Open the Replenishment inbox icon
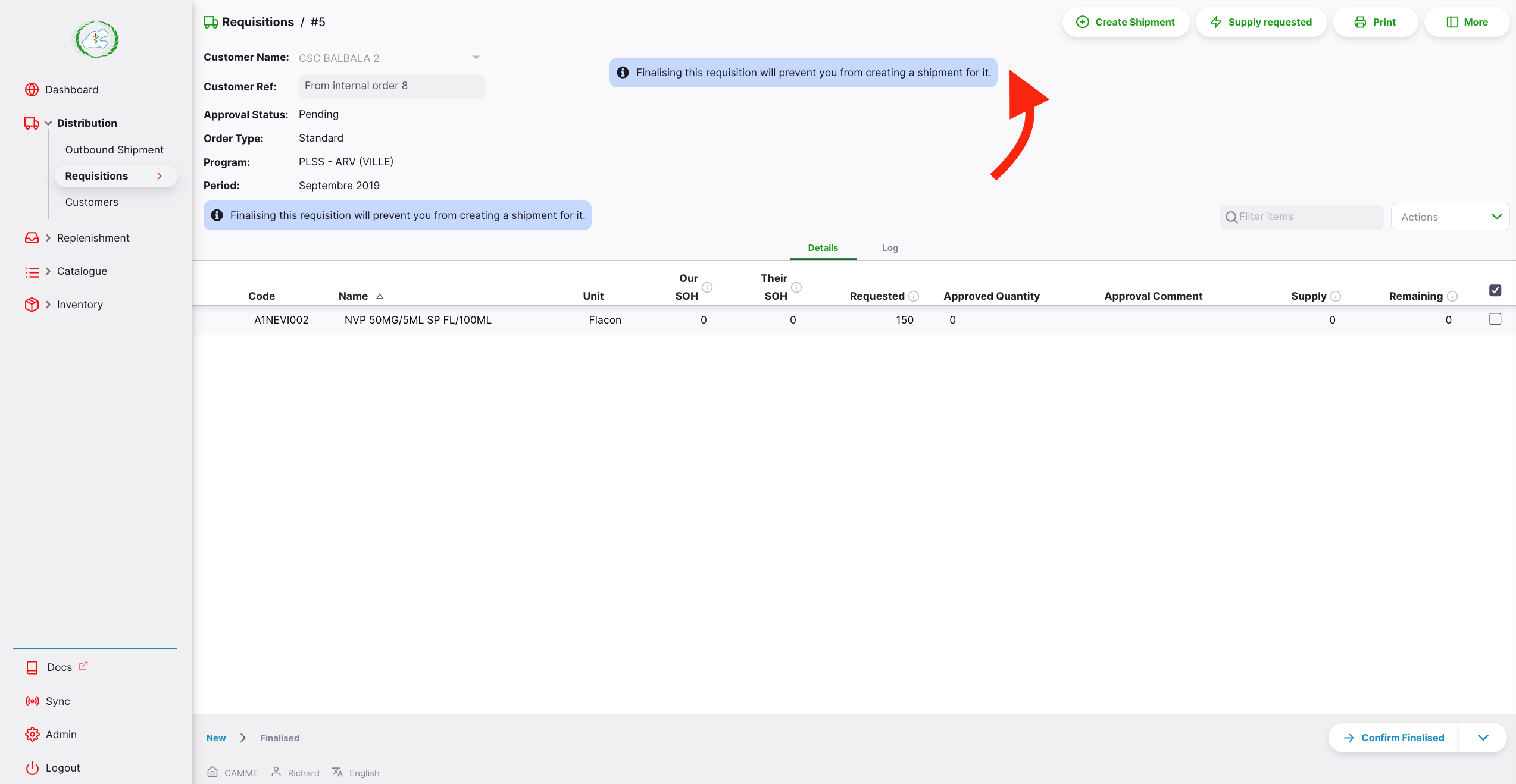This screenshot has width=1516, height=784. pos(32,237)
